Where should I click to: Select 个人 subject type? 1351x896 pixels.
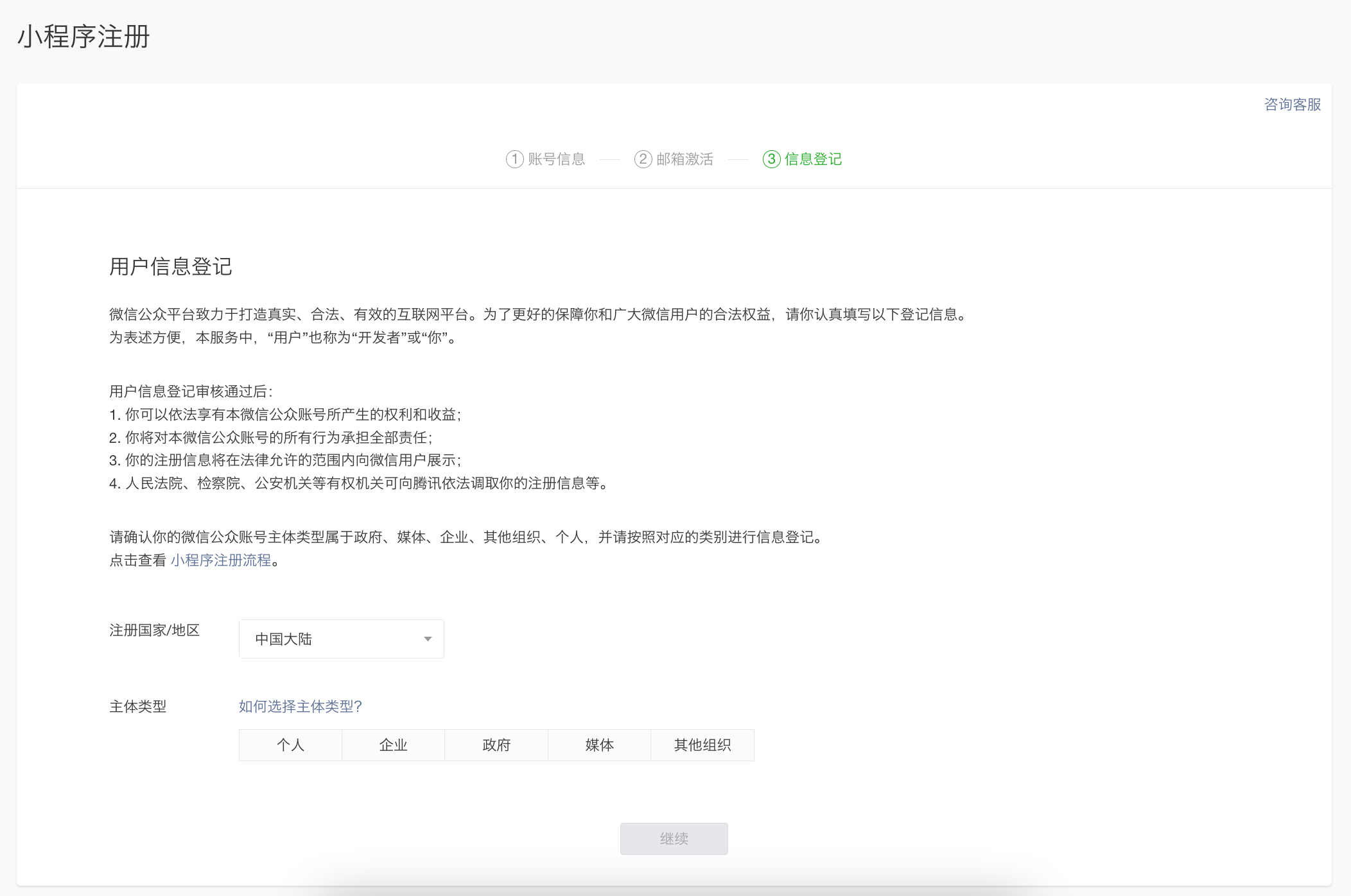coord(290,745)
